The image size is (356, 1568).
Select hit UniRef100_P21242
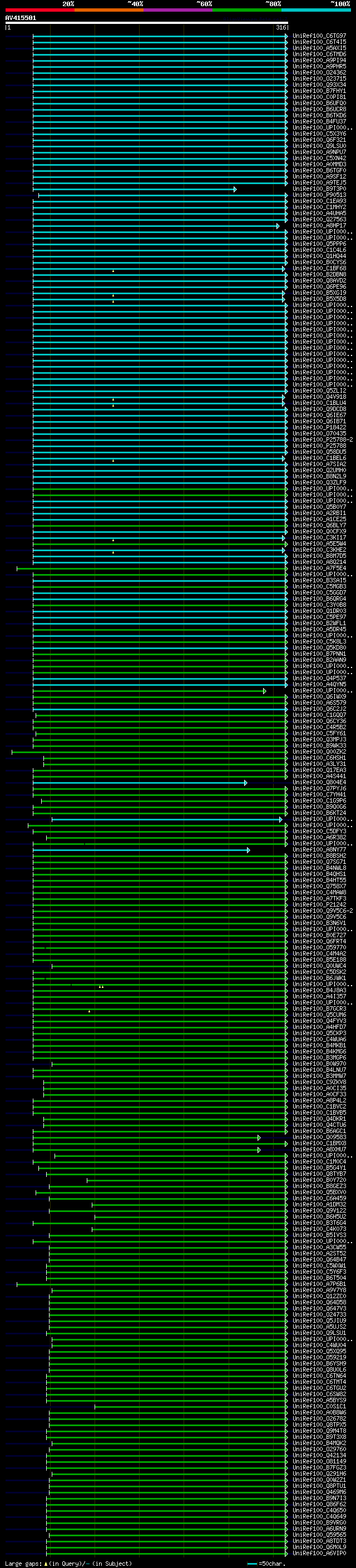(x=319, y=904)
